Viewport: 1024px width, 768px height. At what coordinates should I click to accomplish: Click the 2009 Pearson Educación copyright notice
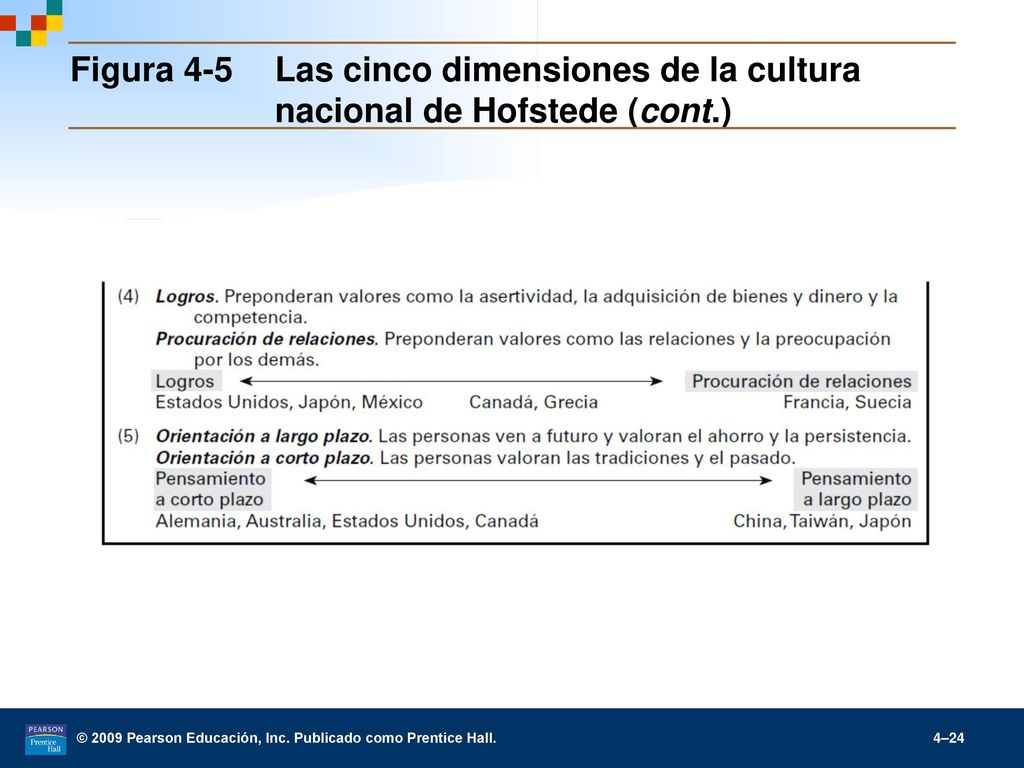[287, 739]
